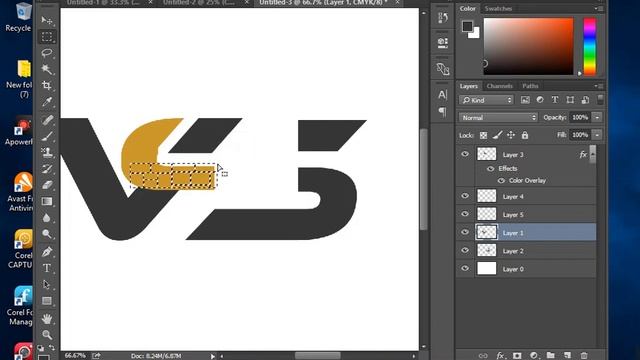Select the History Brush tool
Screen dimensions: 640x360
tap(47, 169)
